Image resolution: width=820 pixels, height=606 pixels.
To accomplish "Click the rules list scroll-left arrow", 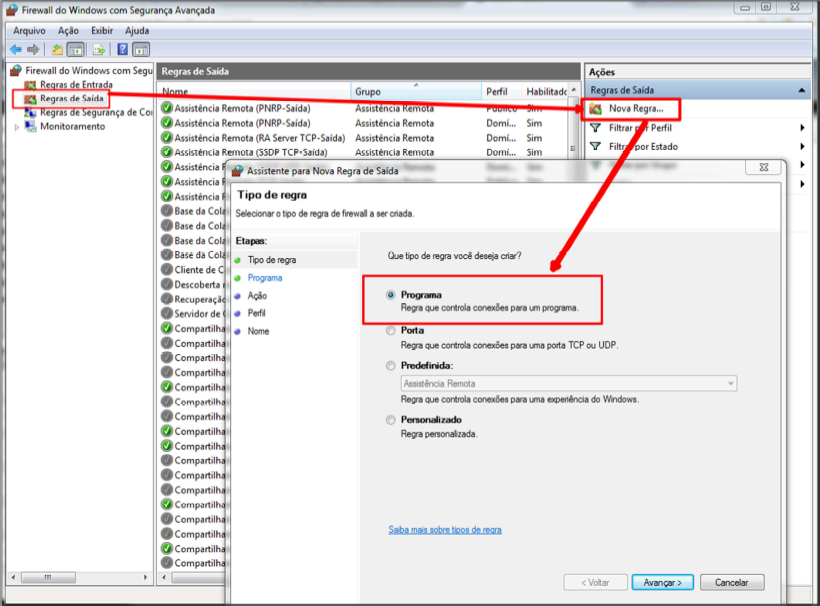I will tap(164, 577).
